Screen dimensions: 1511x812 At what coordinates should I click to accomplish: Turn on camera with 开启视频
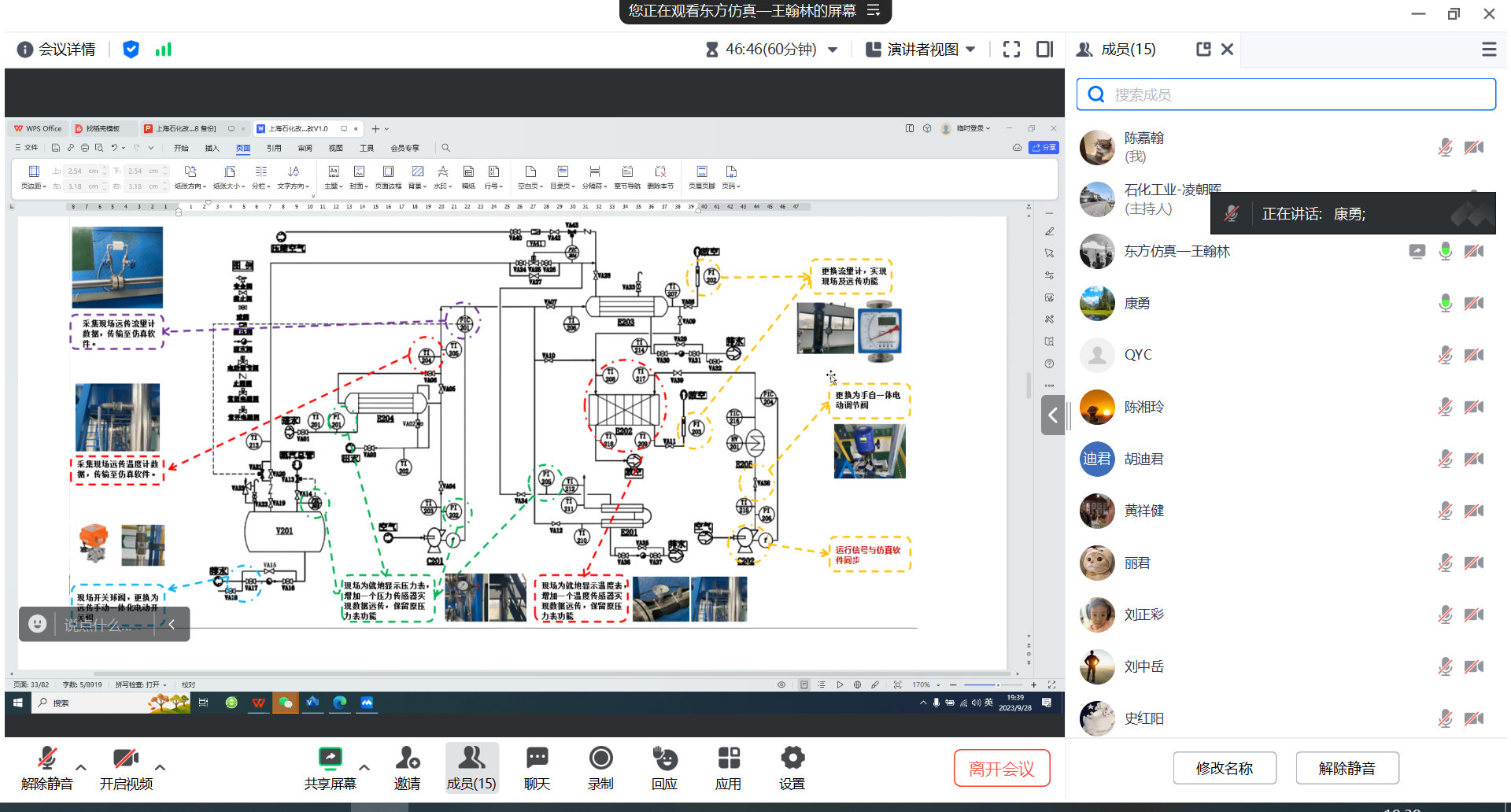[126, 760]
